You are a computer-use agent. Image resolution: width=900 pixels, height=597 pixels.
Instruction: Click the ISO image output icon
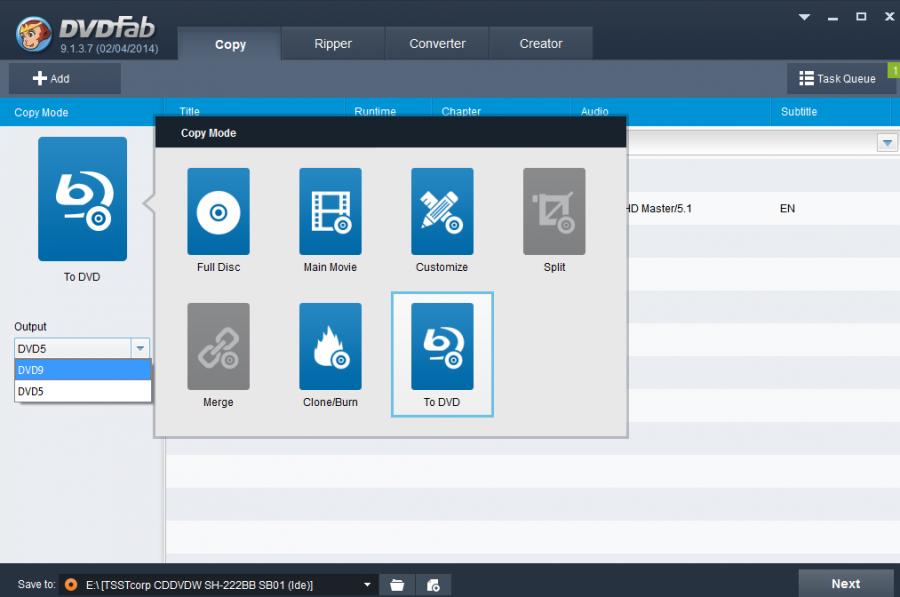point(434,584)
